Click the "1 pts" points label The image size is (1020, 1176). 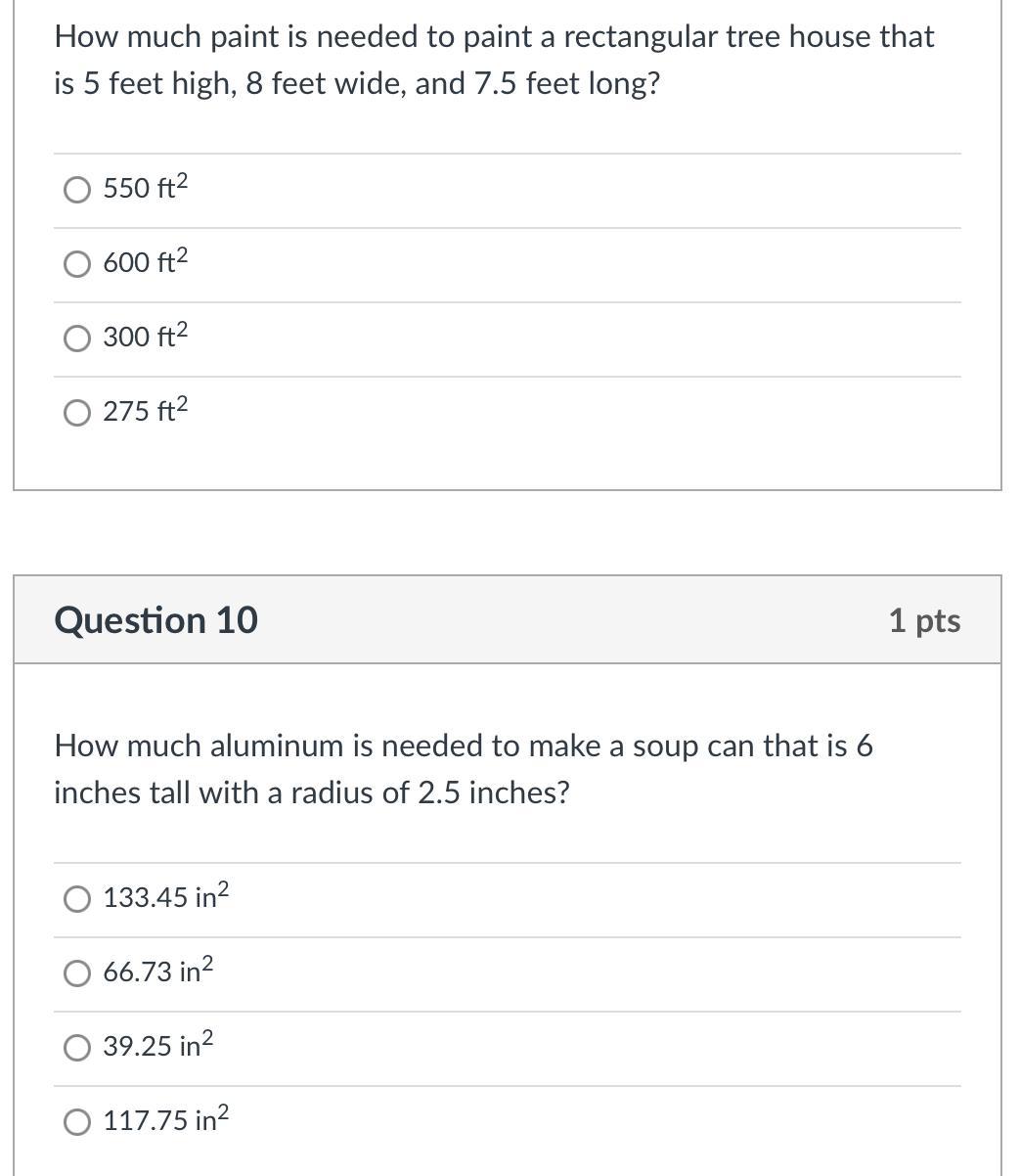coord(924,620)
